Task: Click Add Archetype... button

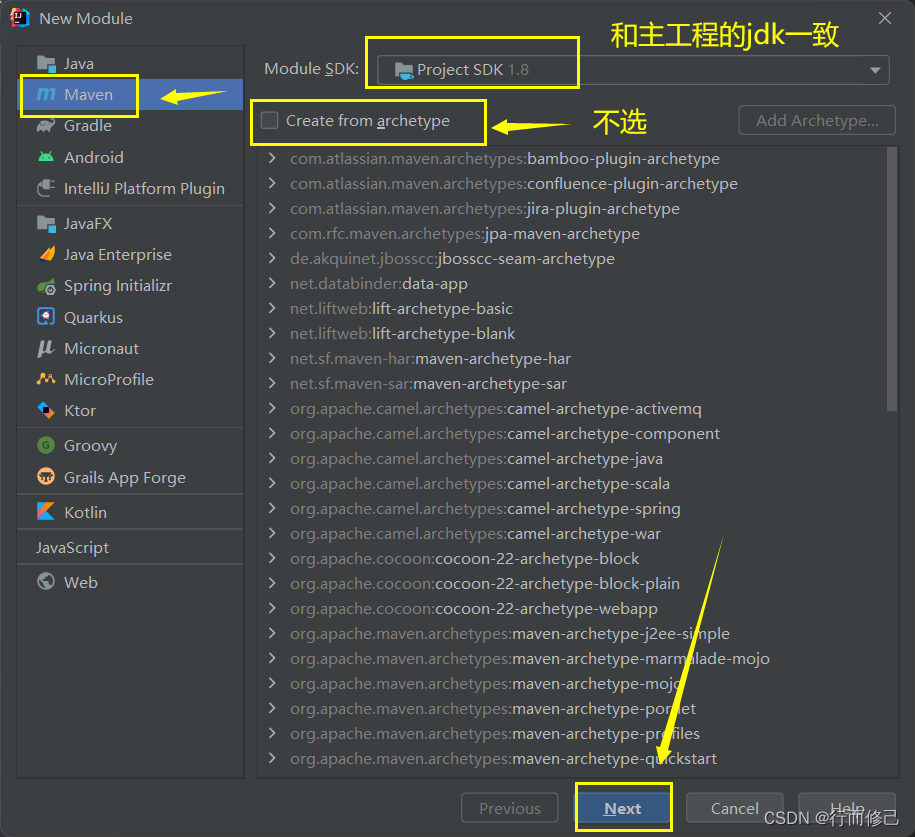Action: 817,120
